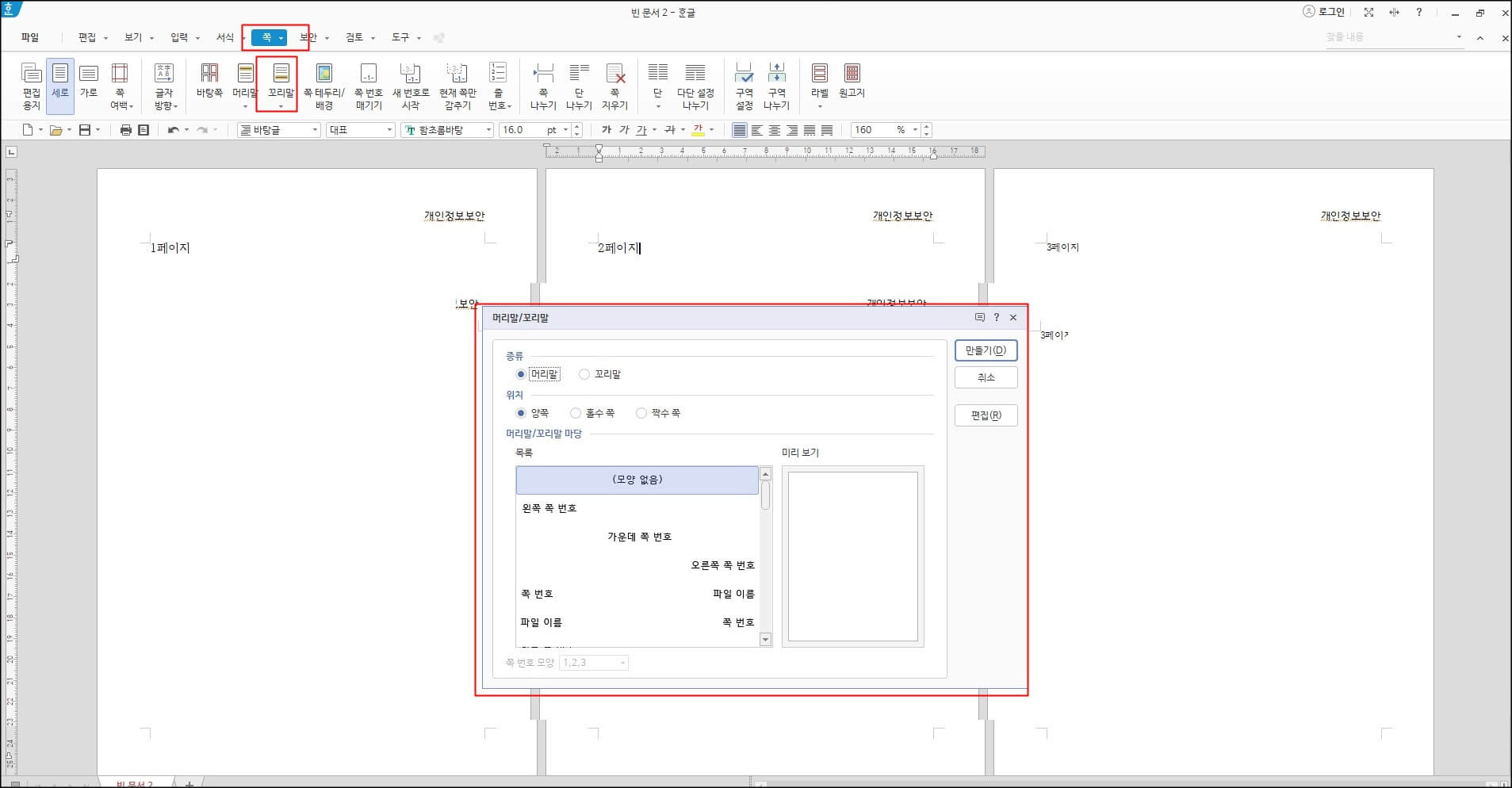This screenshot has width=1512, height=788.
Task: Open 단 columns ribbon icon
Action: click(657, 86)
